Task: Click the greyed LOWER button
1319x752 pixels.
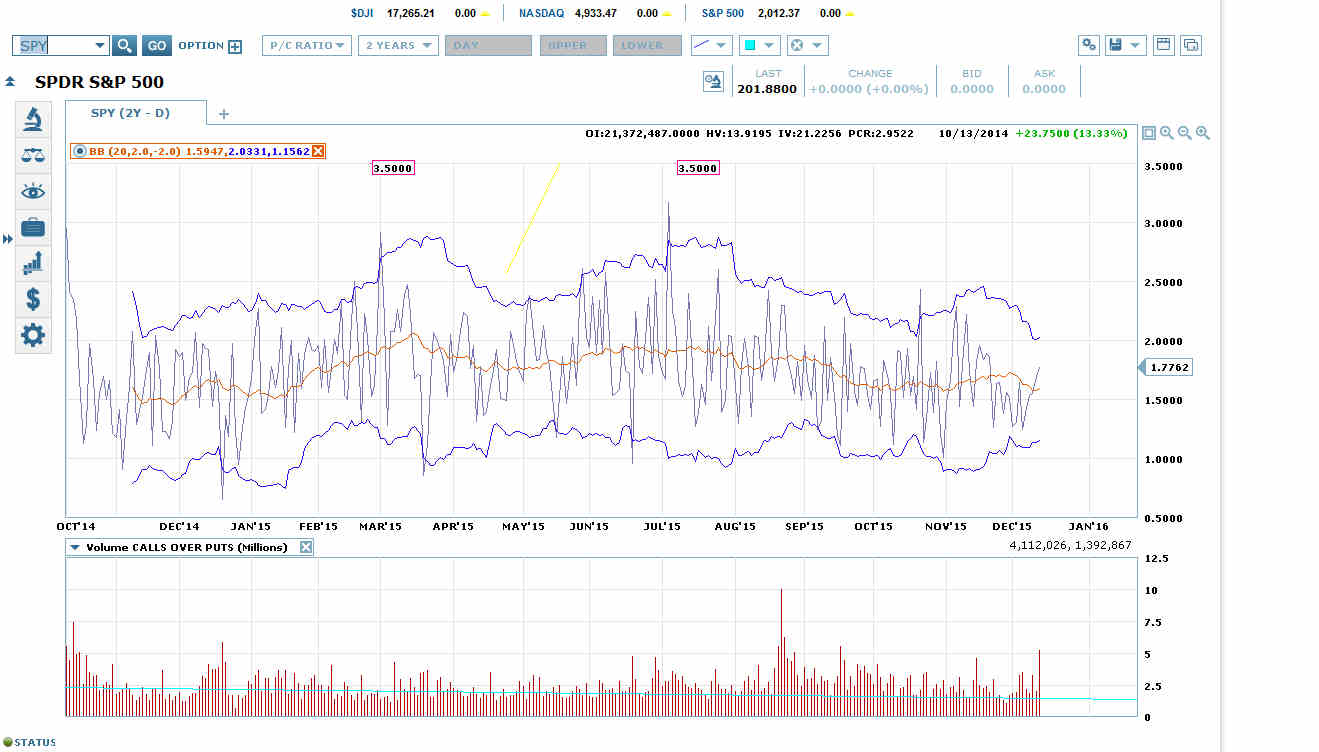Action: (x=645, y=45)
